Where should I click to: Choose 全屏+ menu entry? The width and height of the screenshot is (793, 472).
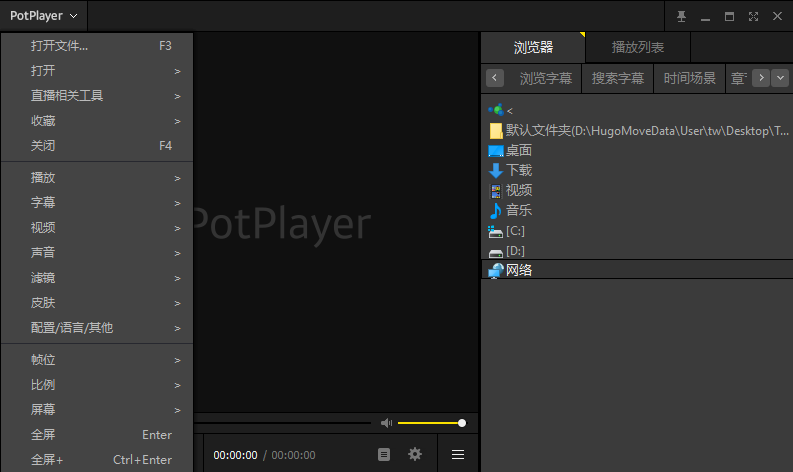(97, 460)
